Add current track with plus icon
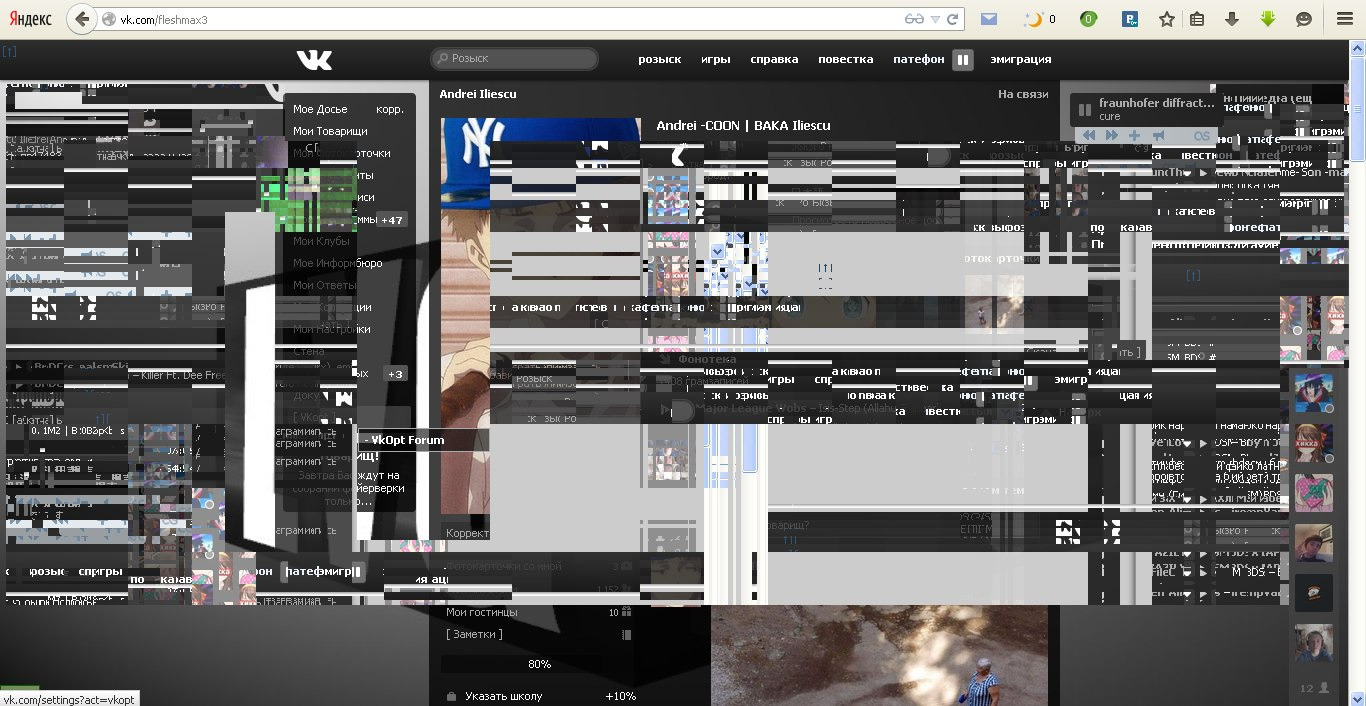The width and height of the screenshot is (1366, 706). click(x=1134, y=135)
